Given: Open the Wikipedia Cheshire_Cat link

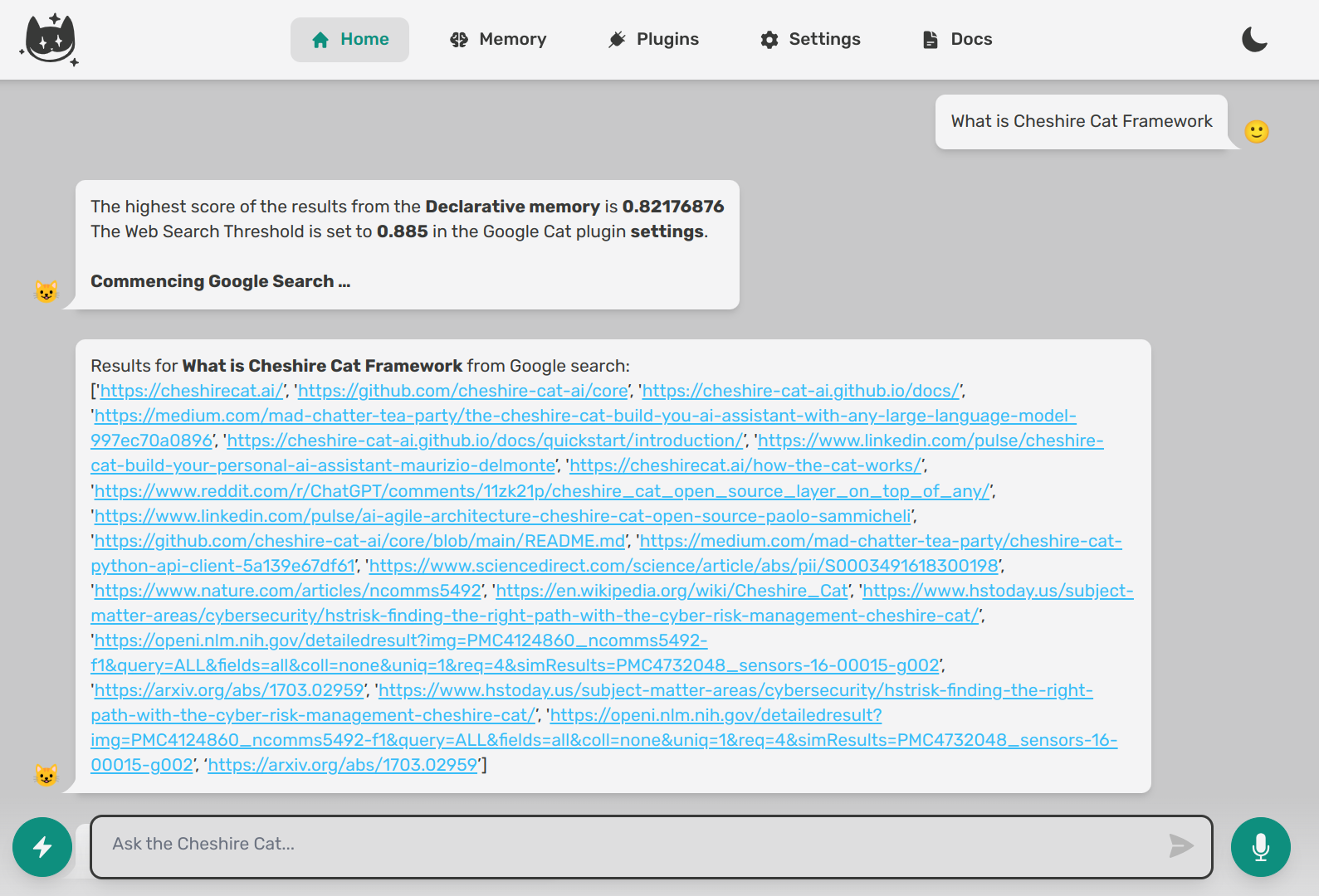Looking at the screenshot, I should point(672,591).
